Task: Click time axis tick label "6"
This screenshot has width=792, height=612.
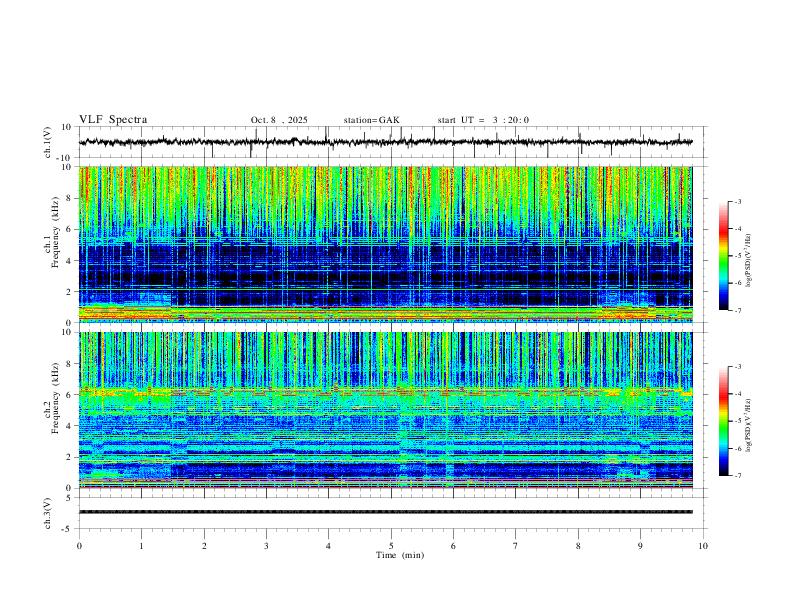Action: point(453,546)
